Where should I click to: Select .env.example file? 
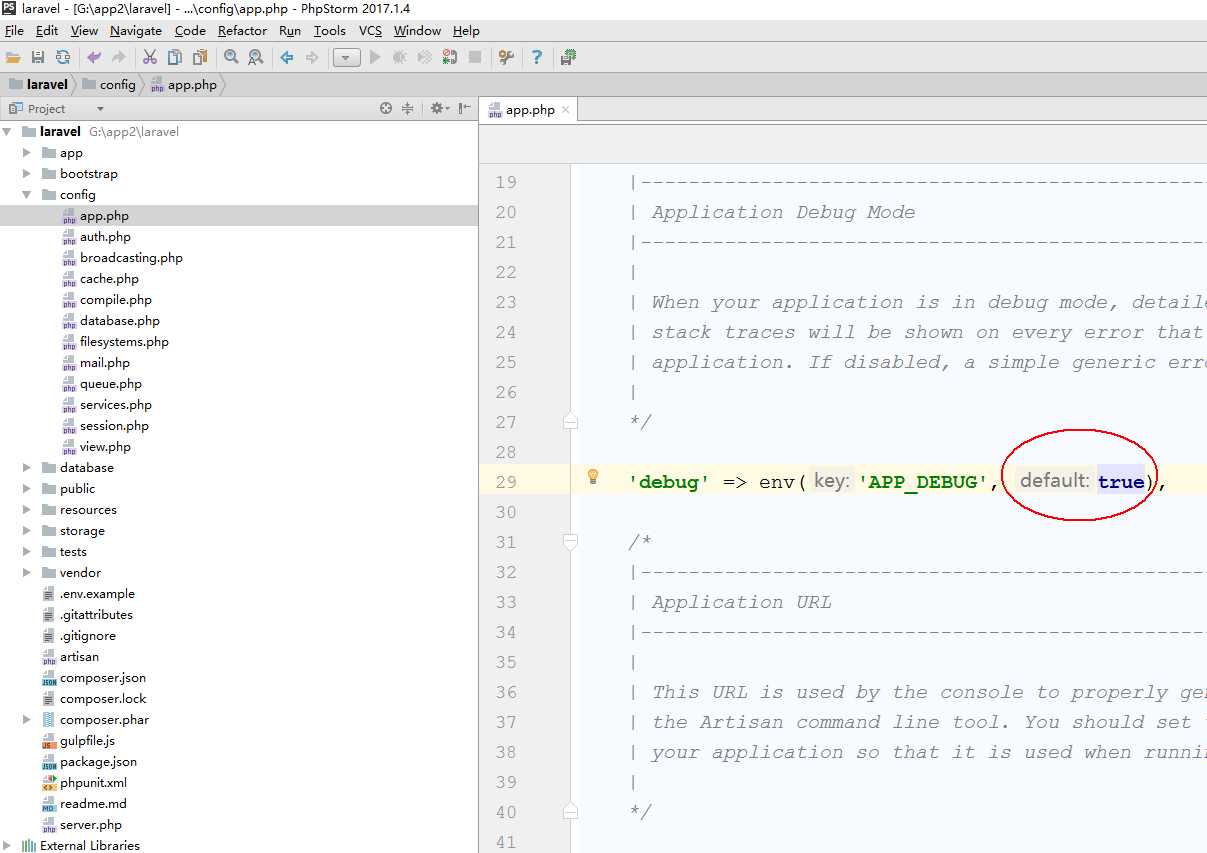(x=97, y=594)
